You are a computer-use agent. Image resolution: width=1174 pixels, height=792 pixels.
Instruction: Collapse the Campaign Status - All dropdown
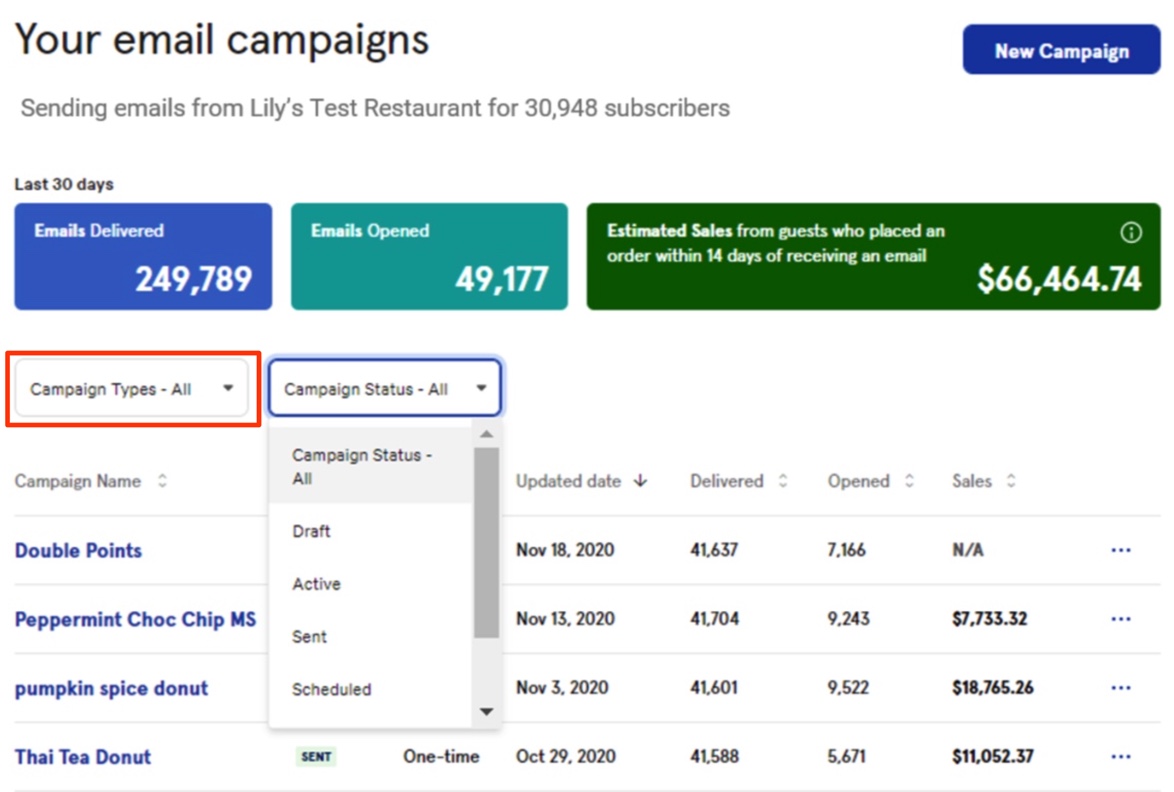[x=385, y=389]
